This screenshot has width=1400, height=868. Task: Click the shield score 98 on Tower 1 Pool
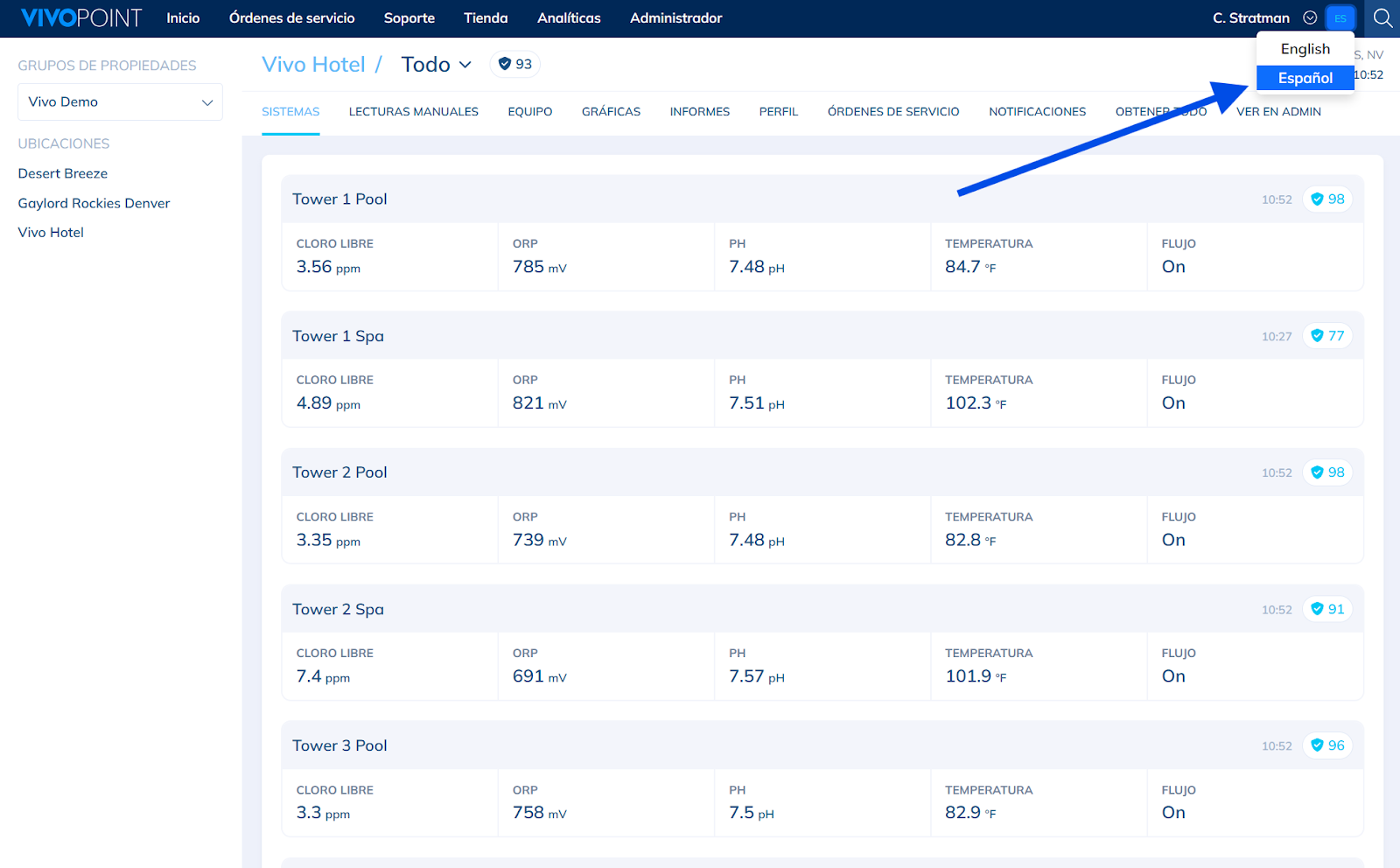click(1327, 199)
